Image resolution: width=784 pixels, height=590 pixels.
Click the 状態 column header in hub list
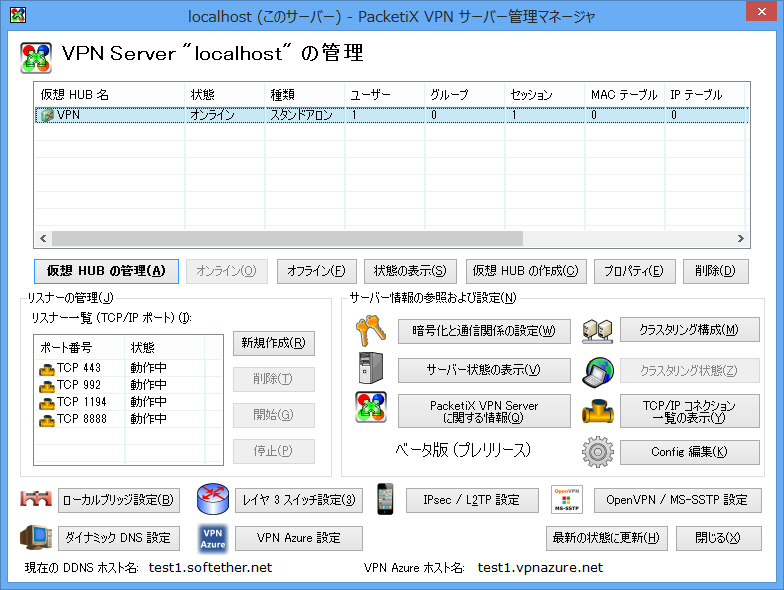[224, 94]
